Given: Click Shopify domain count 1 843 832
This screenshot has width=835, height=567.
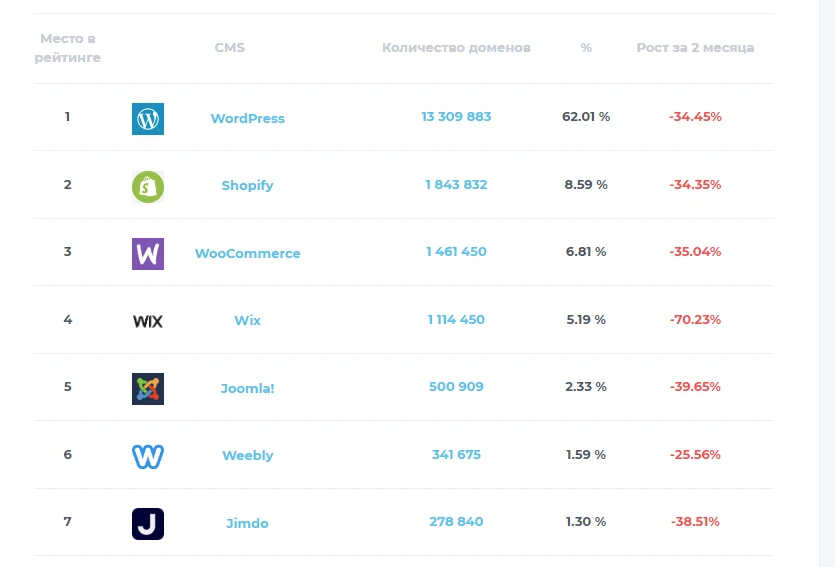Looking at the screenshot, I should [456, 185].
